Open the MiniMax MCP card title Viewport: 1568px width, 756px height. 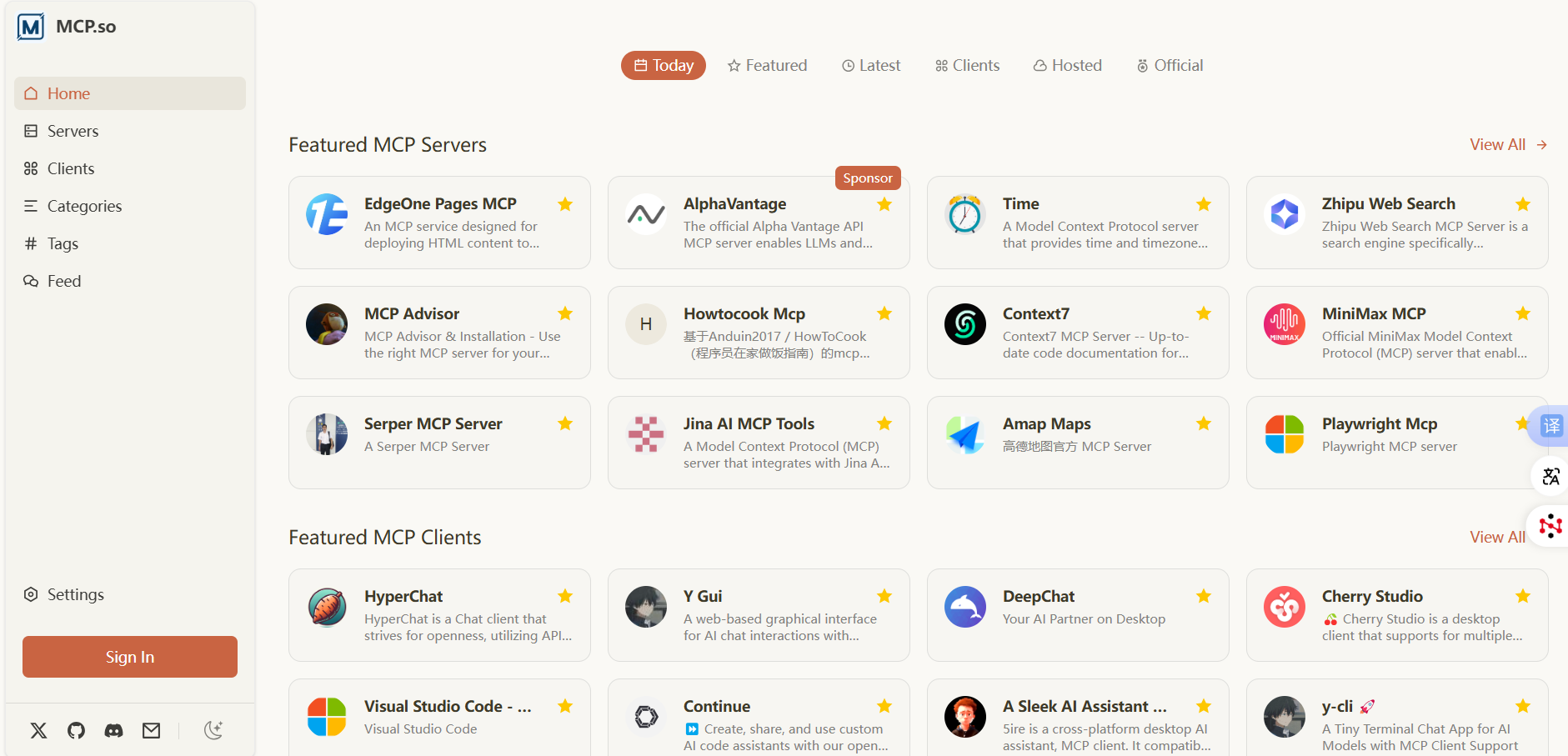tap(1374, 314)
